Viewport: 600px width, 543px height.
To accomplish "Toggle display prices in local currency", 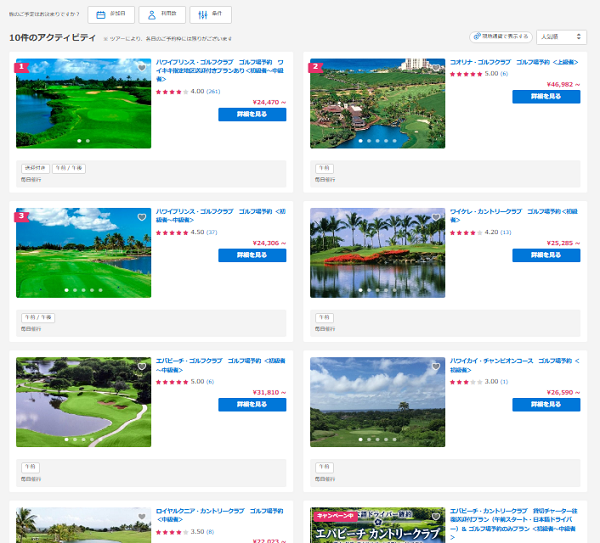I will pos(501,37).
